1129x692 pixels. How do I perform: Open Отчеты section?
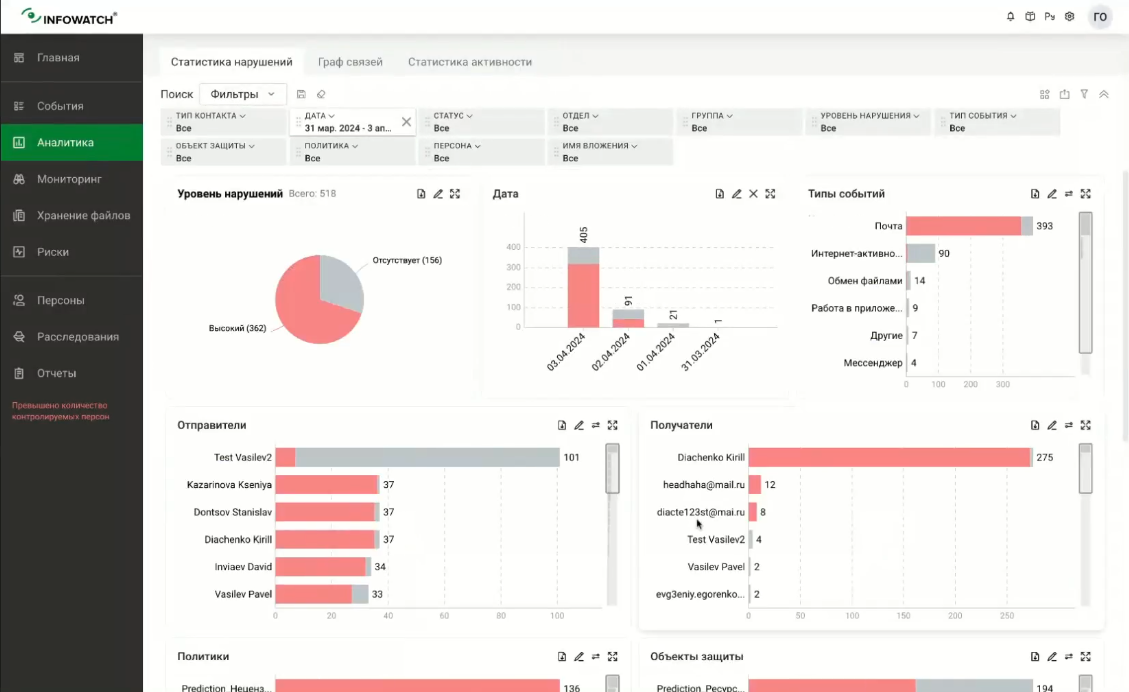coord(71,373)
